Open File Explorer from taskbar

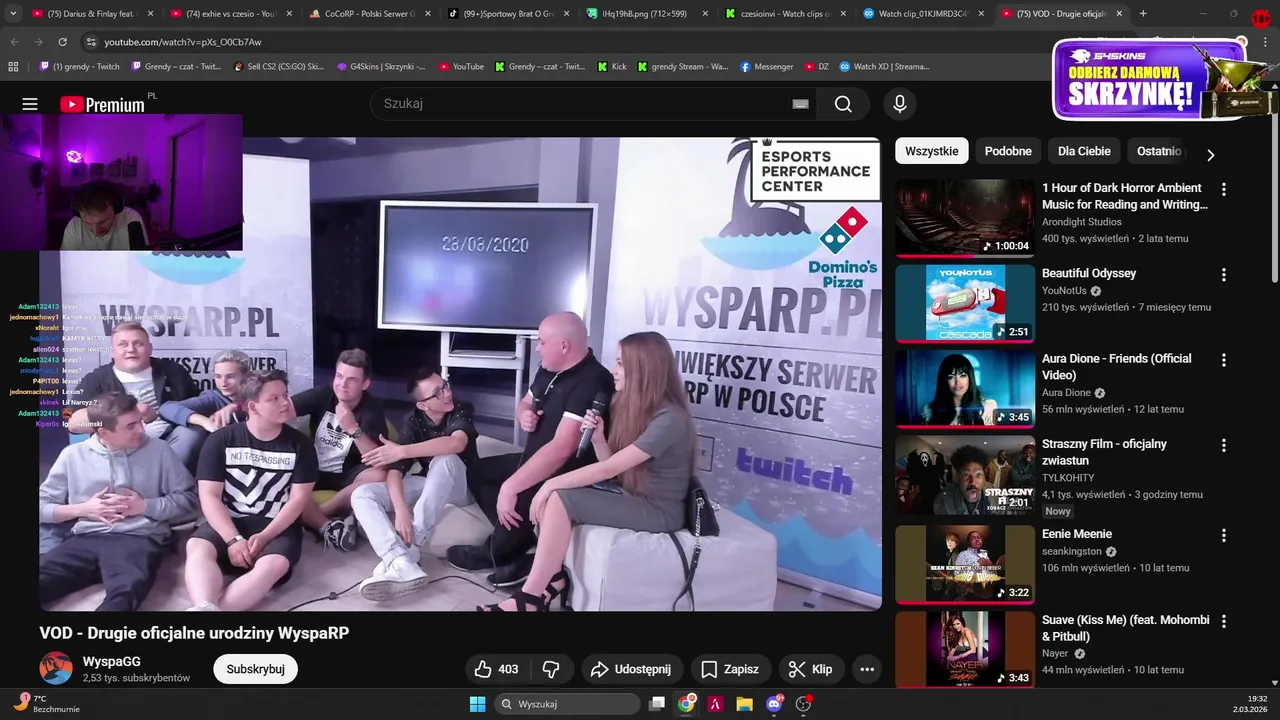point(744,704)
